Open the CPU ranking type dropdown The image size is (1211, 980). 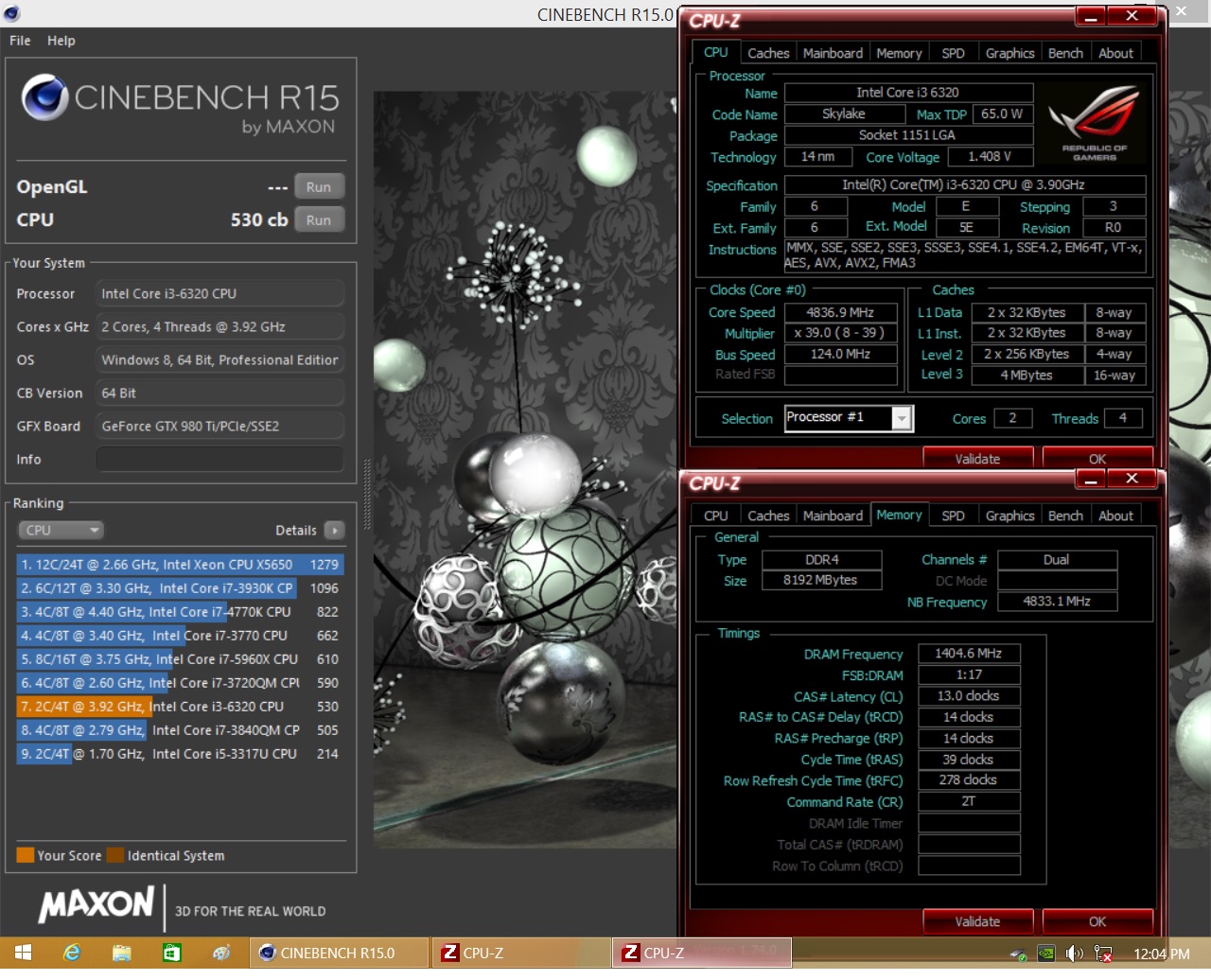point(61,531)
